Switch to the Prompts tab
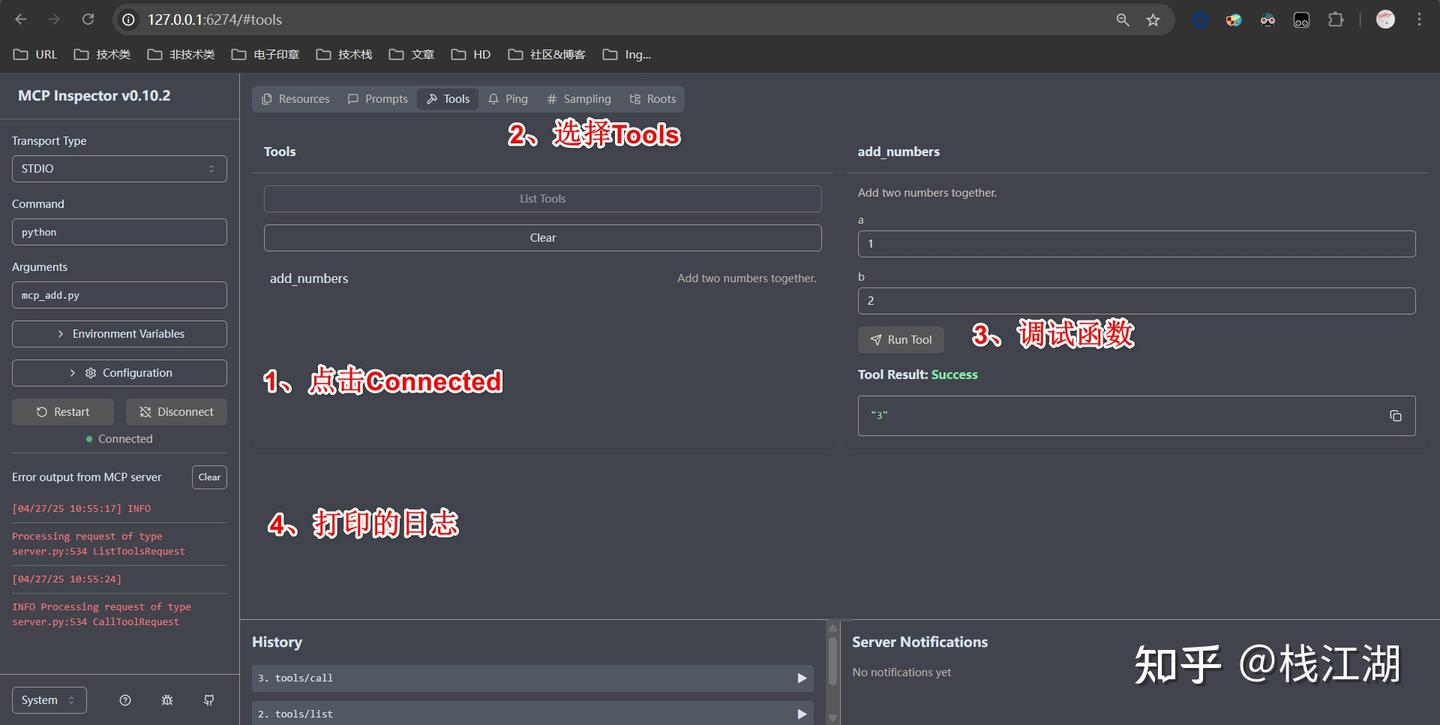The height and width of the screenshot is (725, 1440). pos(377,99)
